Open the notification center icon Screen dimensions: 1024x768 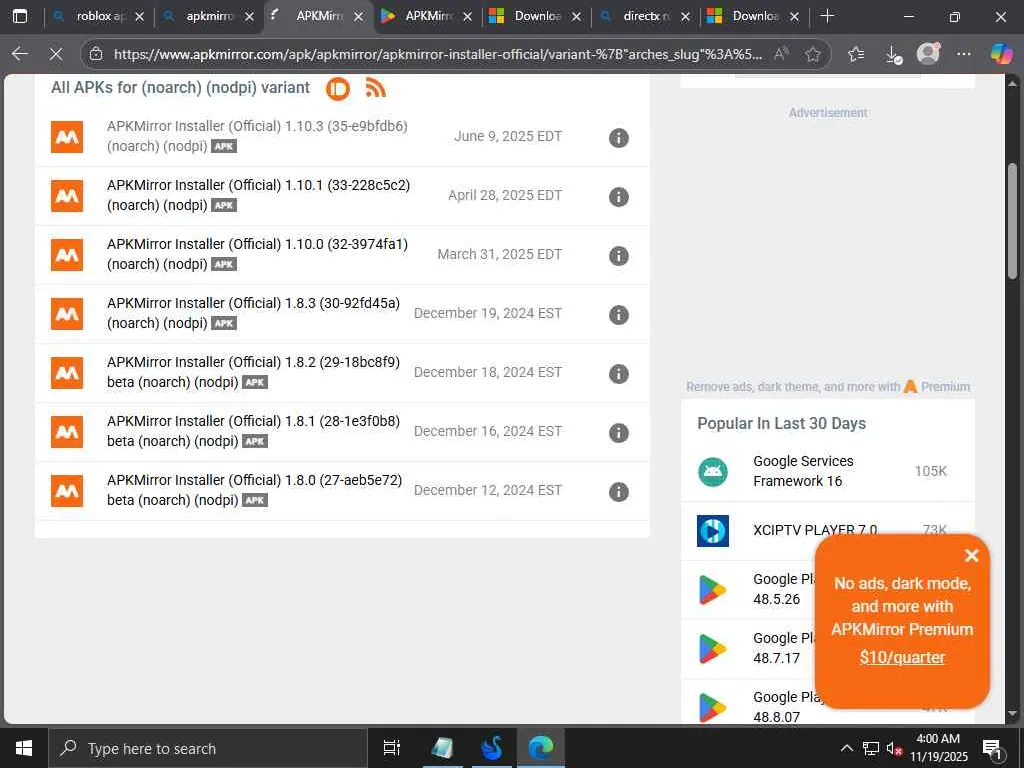click(992, 748)
